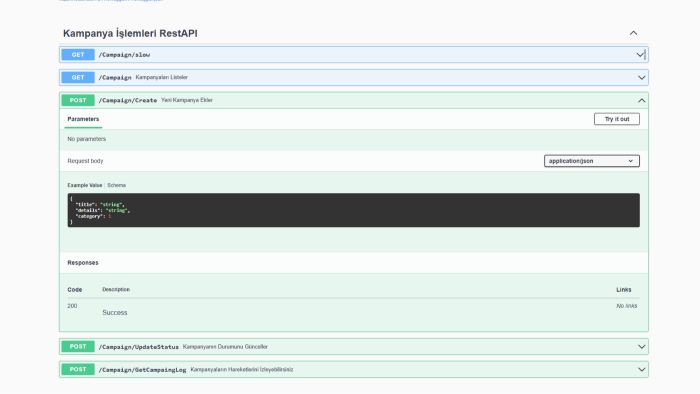Click the /Campaign/slow path text
700x394 pixels.
(x=124, y=55)
